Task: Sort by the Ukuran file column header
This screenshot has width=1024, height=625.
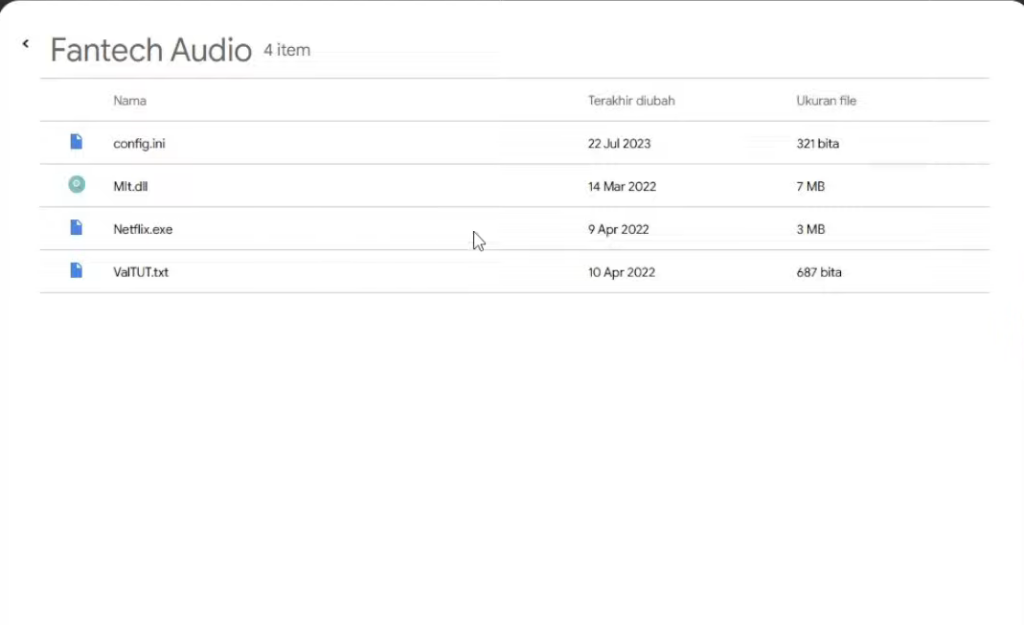Action: pyautogui.click(x=826, y=101)
